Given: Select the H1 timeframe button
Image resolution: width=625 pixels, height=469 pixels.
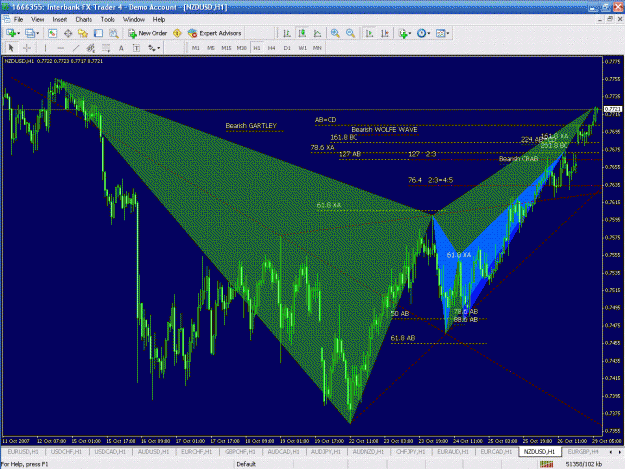Looking at the screenshot, I should 257,48.
